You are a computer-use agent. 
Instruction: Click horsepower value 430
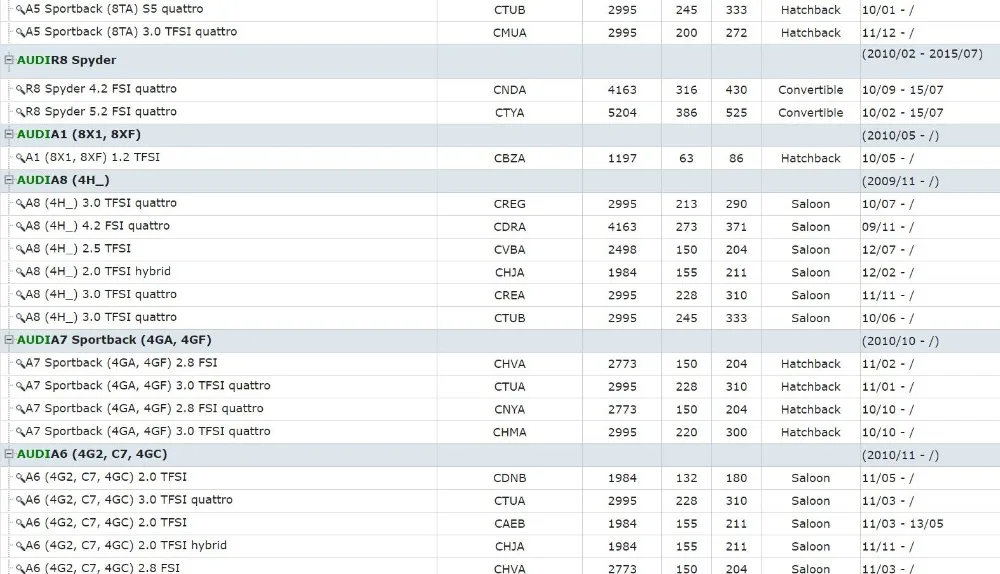(736, 90)
